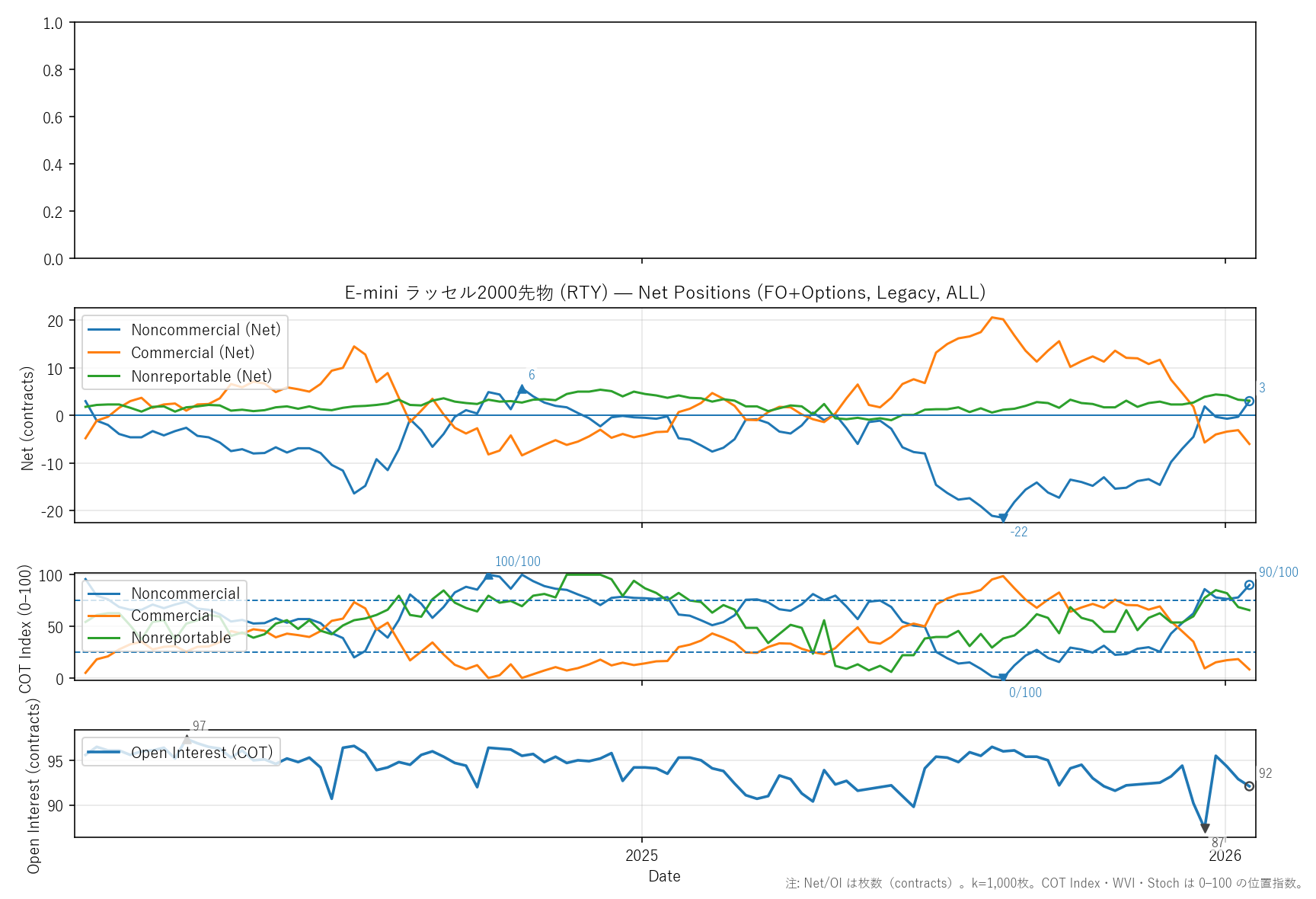Click the Open Interest peak triangle marker at 97
This screenshot has width=1316, height=899.
[x=187, y=739]
